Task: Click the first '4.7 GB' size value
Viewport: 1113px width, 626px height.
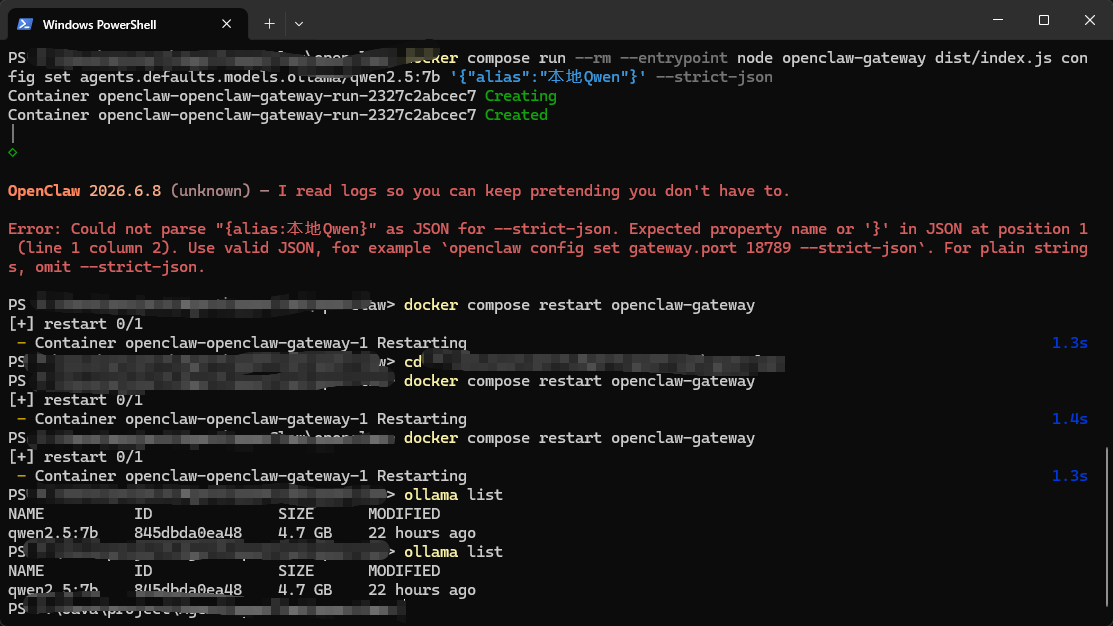Action: click(x=305, y=533)
